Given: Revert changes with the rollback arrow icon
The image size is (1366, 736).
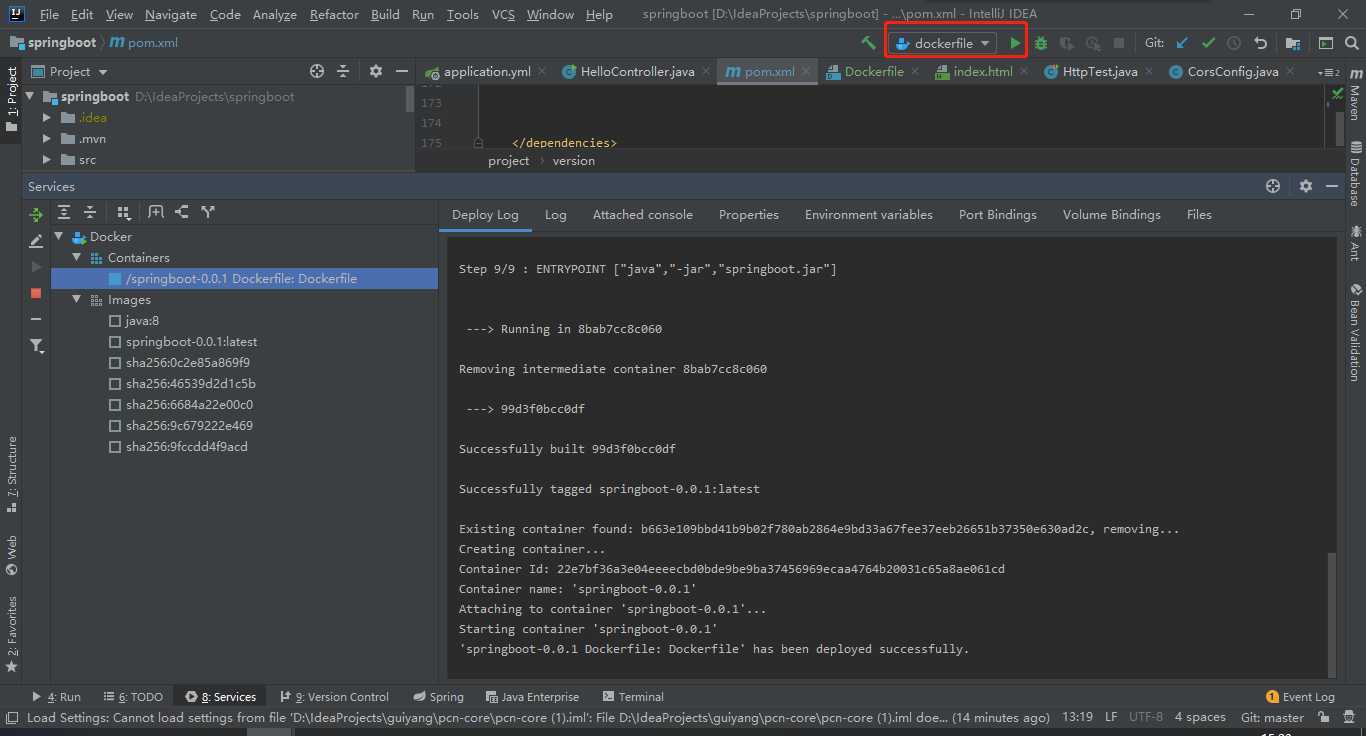Looking at the screenshot, I should [1260, 43].
